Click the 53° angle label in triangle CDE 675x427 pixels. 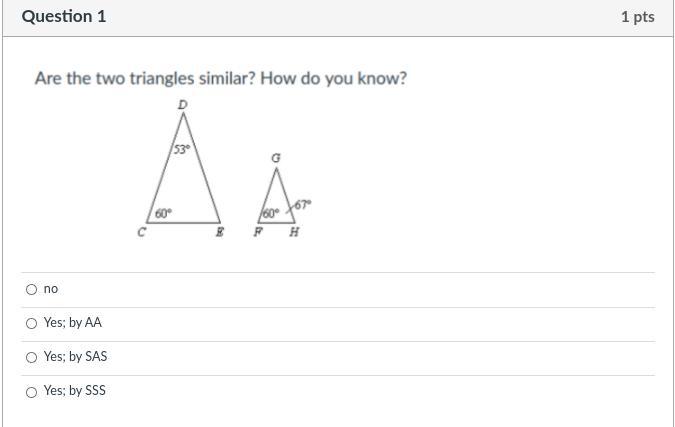pos(181,149)
